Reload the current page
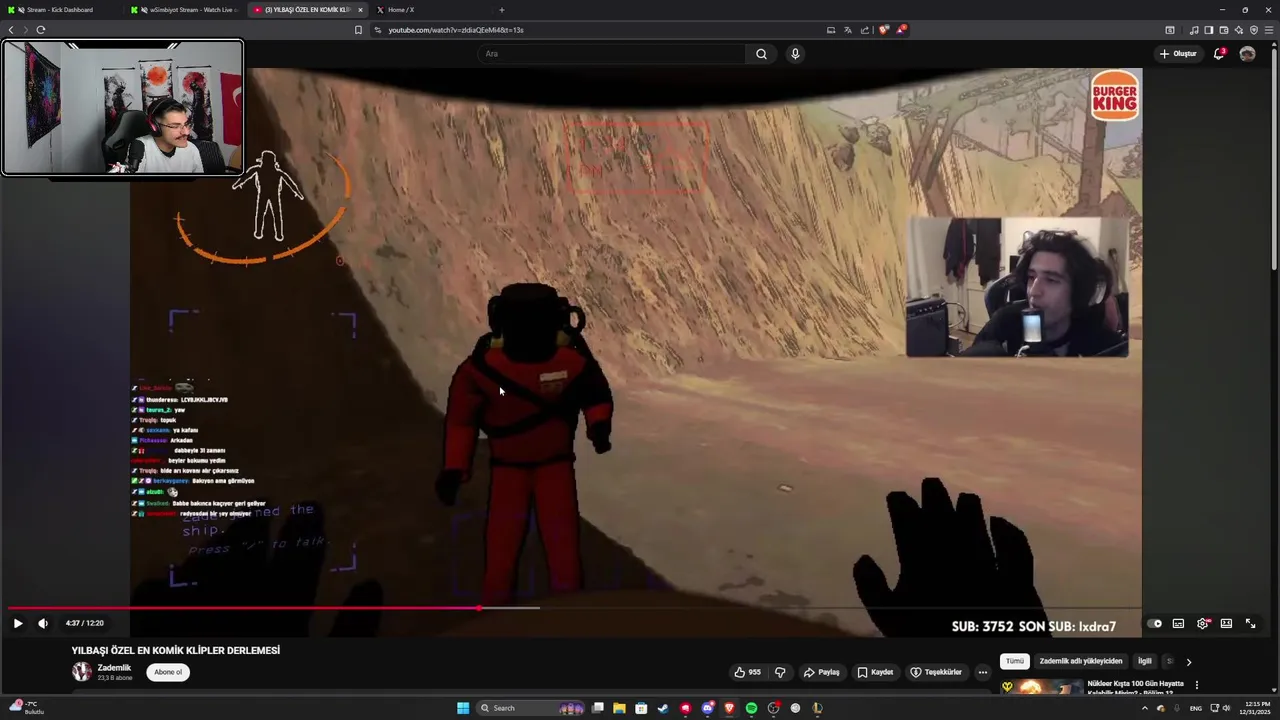Viewport: 1280px width, 720px height. click(40, 30)
